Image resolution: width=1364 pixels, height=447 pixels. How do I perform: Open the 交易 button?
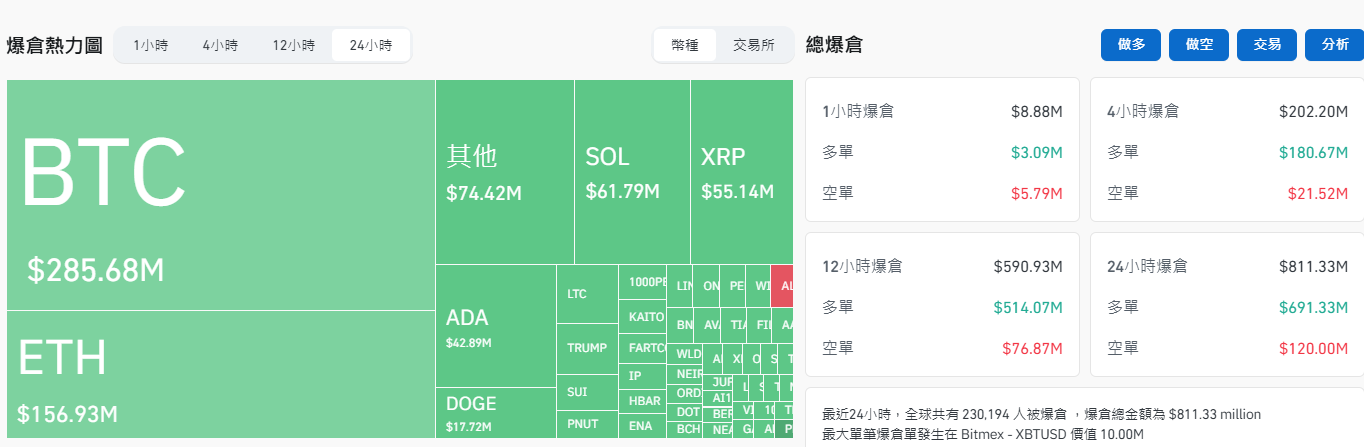tap(1267, 45)
